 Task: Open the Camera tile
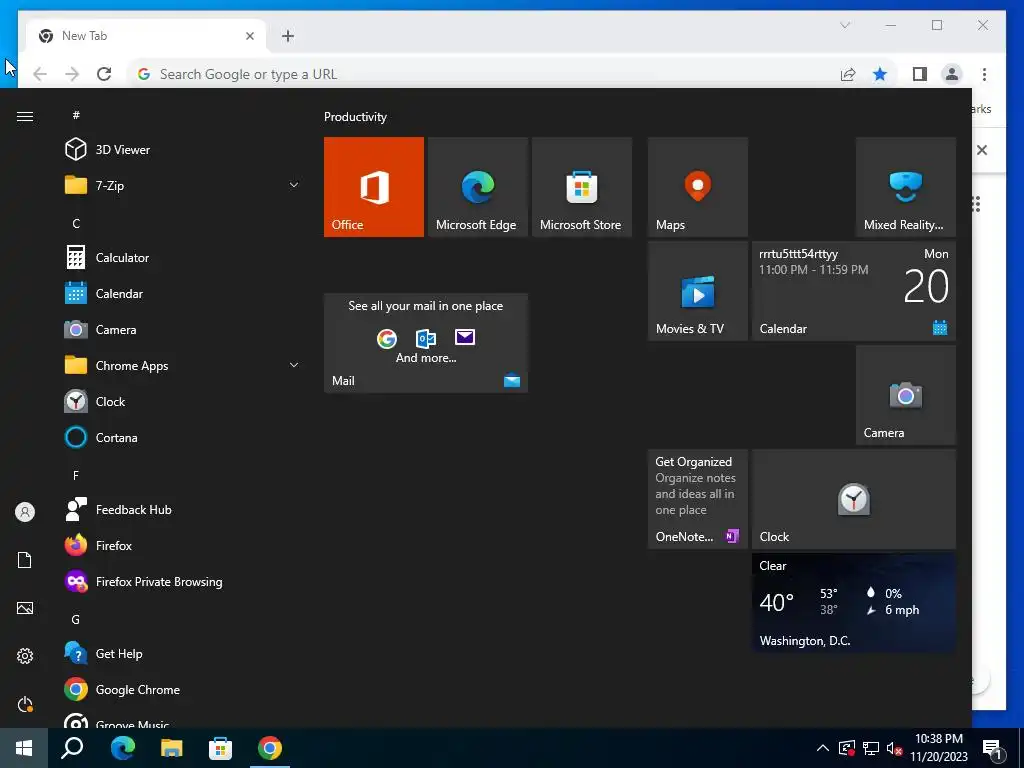pyautogui.click(x=906, y=395)
